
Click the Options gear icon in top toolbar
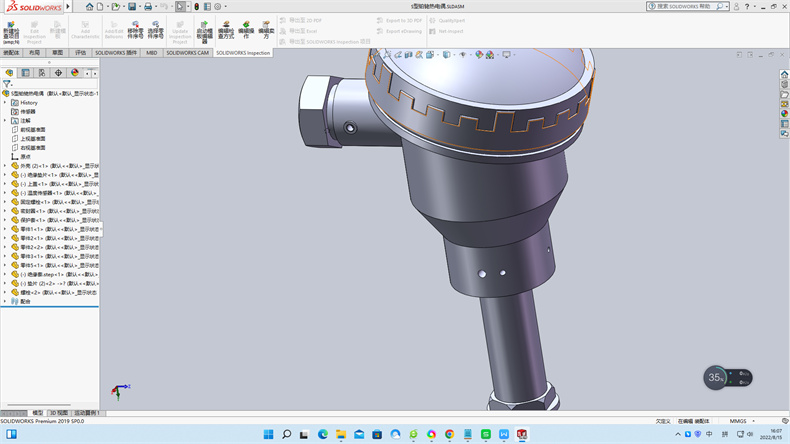pos(218,6)
